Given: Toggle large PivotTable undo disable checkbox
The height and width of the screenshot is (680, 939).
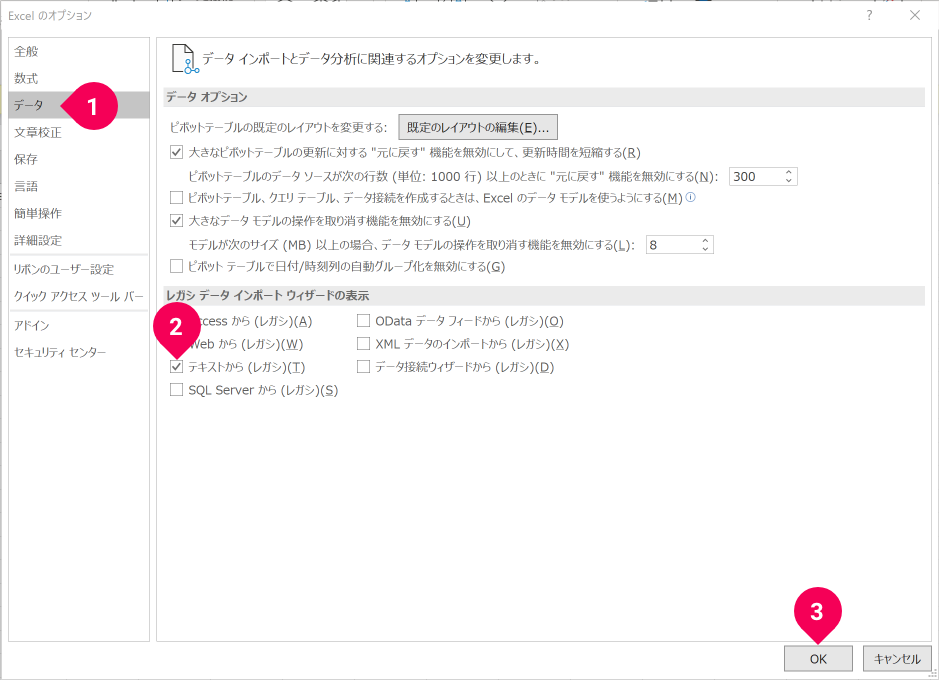Looking at the screenshot, I should coord(176,152).
